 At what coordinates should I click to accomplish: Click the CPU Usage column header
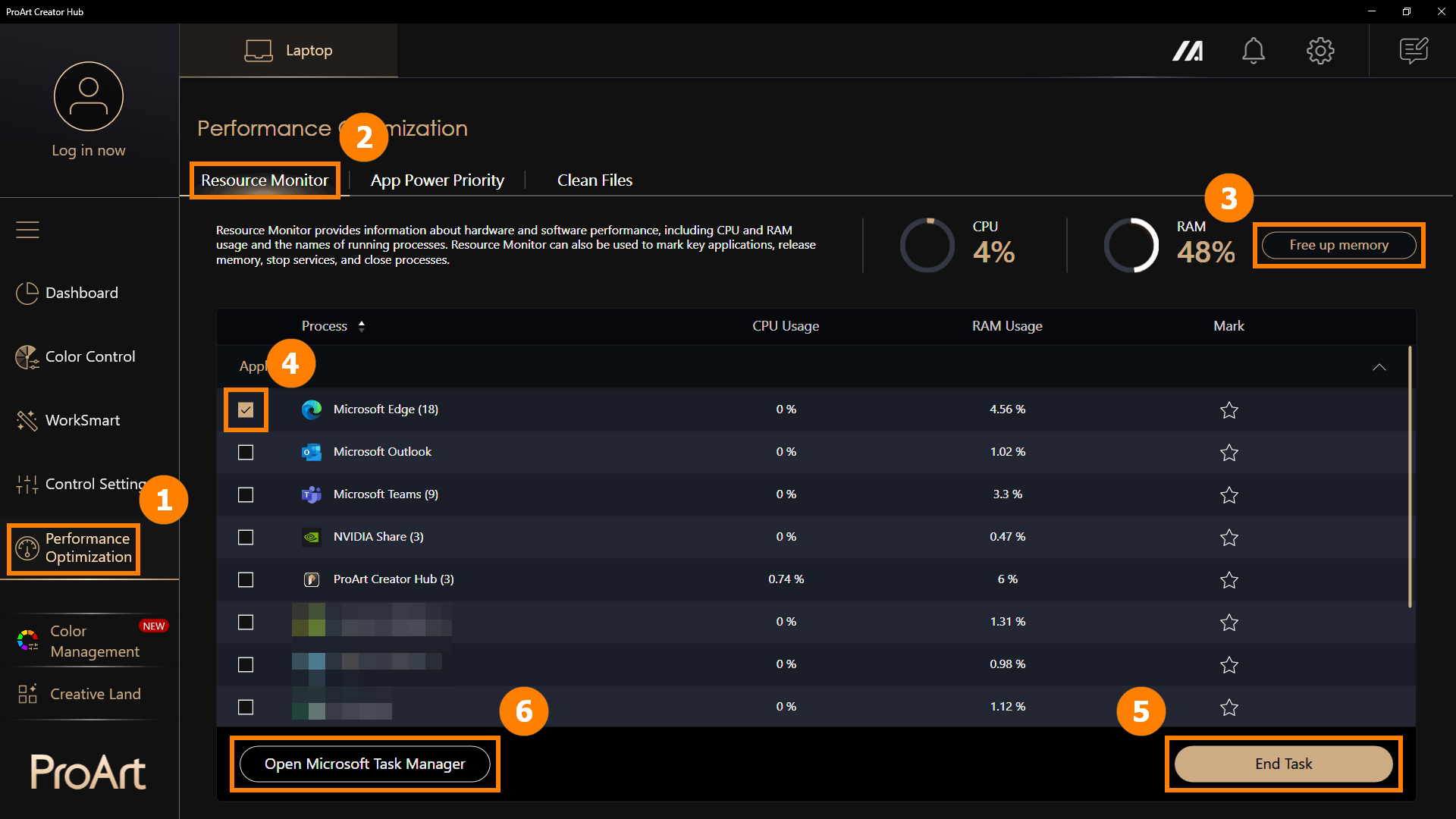[x=786, y=326]
